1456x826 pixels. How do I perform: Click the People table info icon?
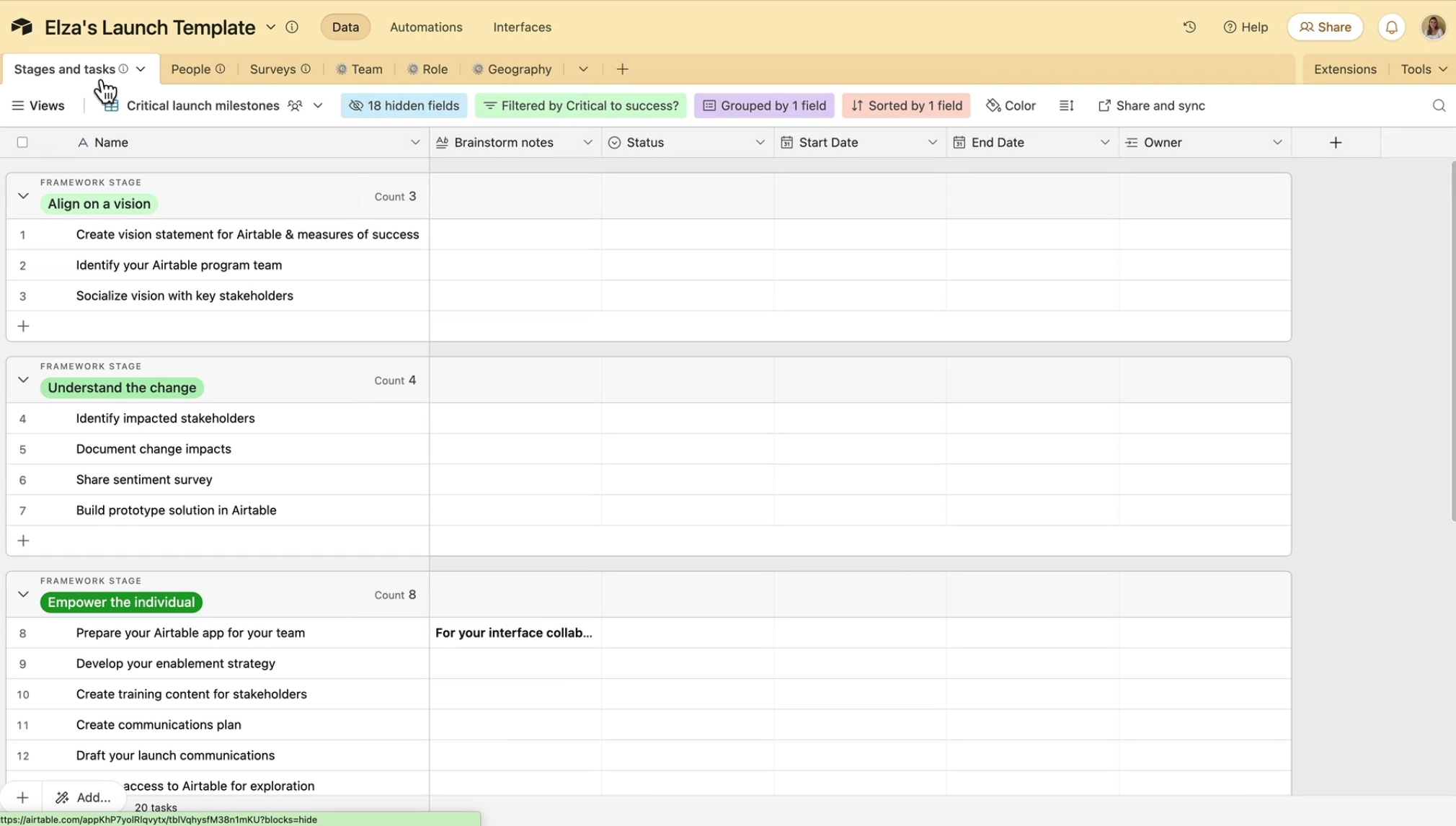tap(221, 68)
